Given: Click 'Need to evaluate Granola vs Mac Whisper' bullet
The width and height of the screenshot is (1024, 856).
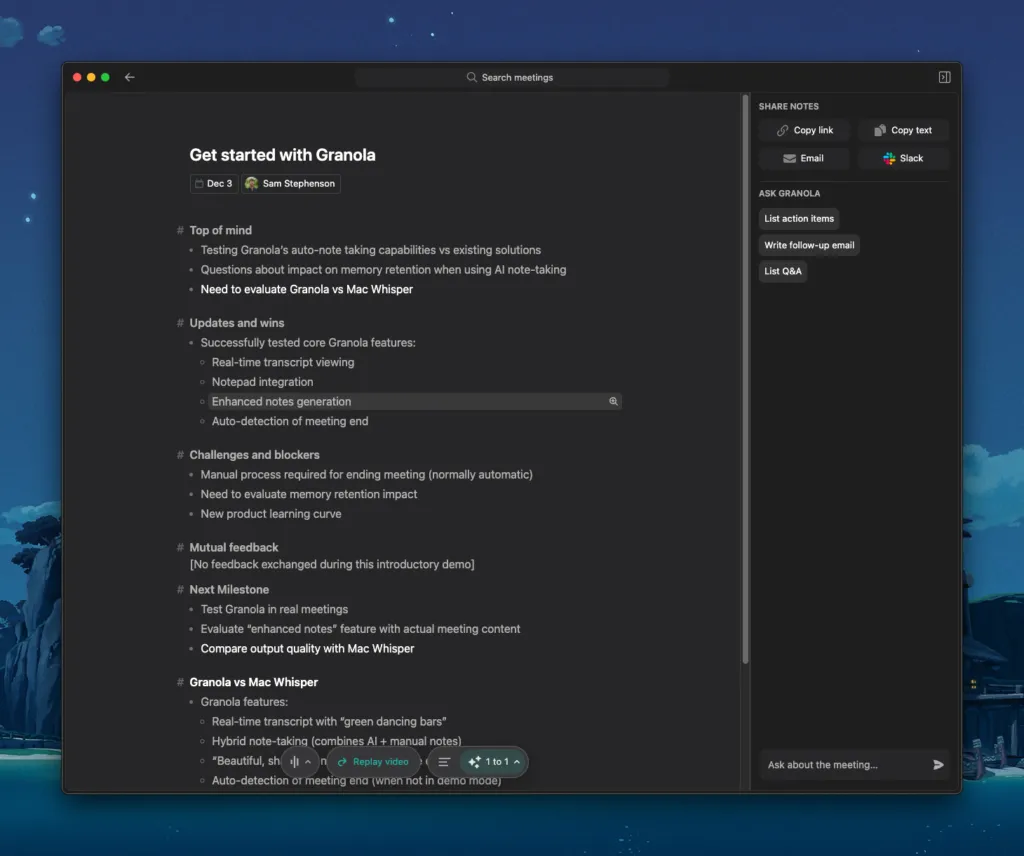Looking at the screenshot, I should (306, 289).
